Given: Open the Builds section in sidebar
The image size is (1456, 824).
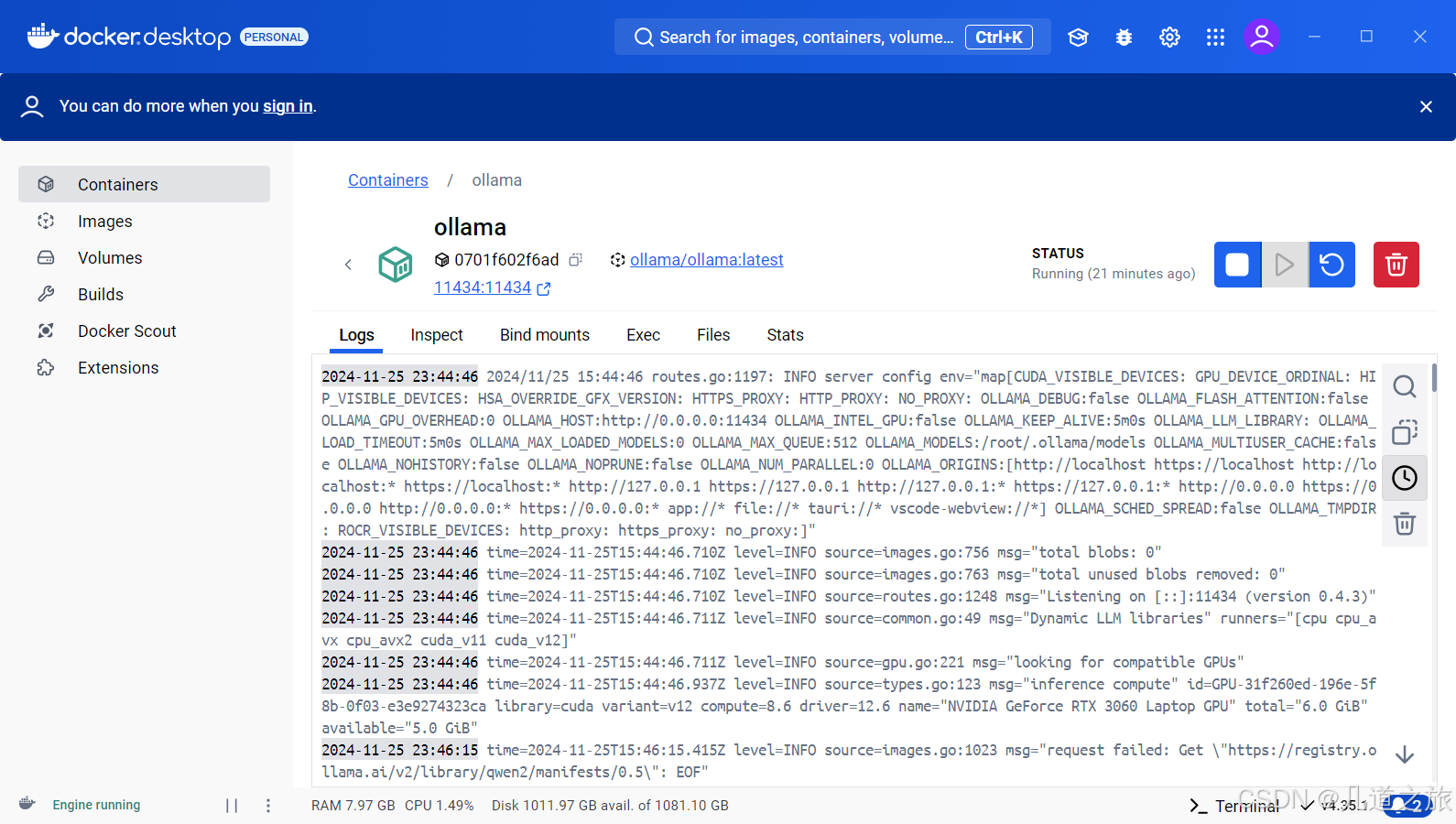Looking at the screenshot, I should click(144, 294).
